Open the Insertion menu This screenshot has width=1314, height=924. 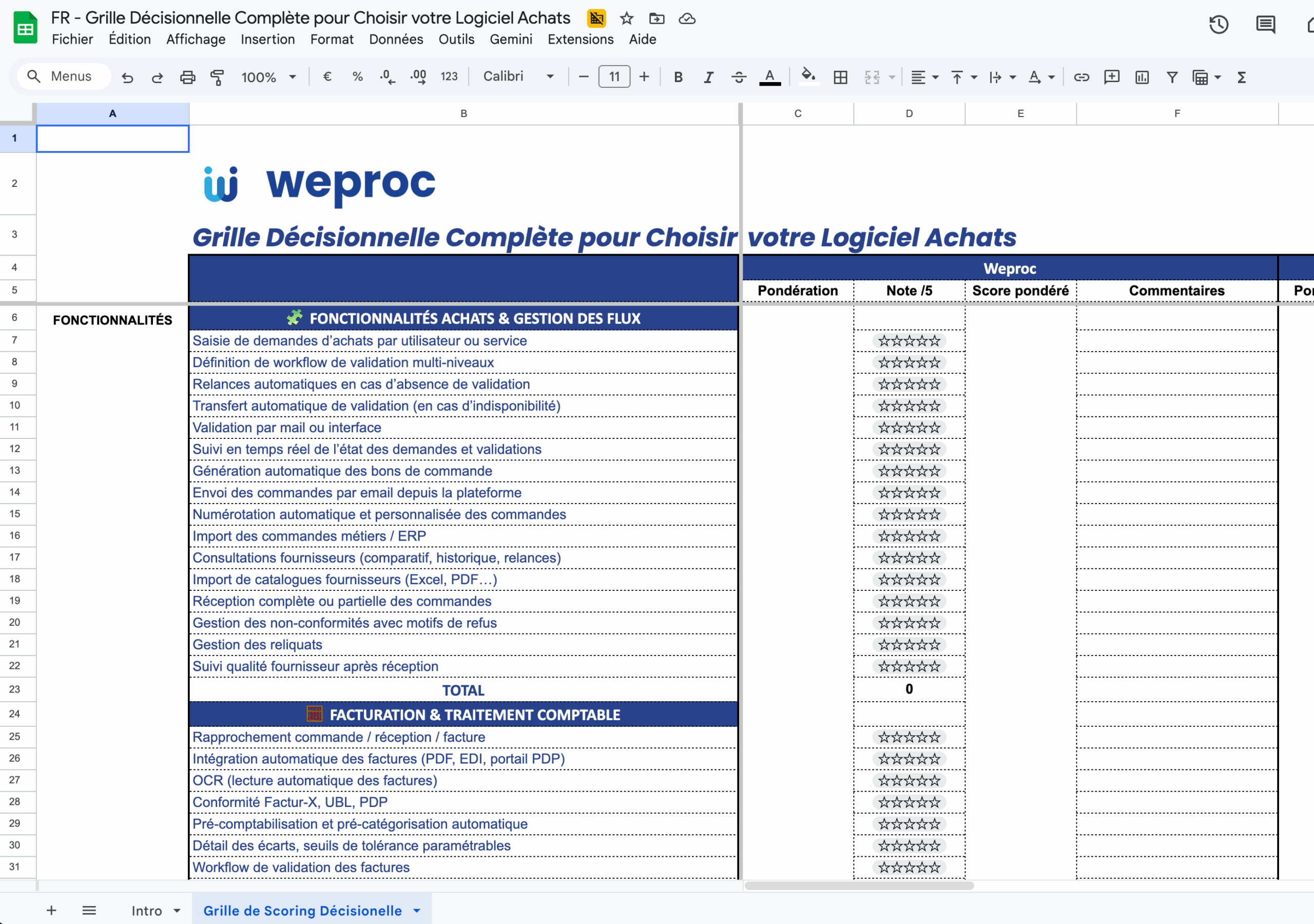click(x=268, y=40)
